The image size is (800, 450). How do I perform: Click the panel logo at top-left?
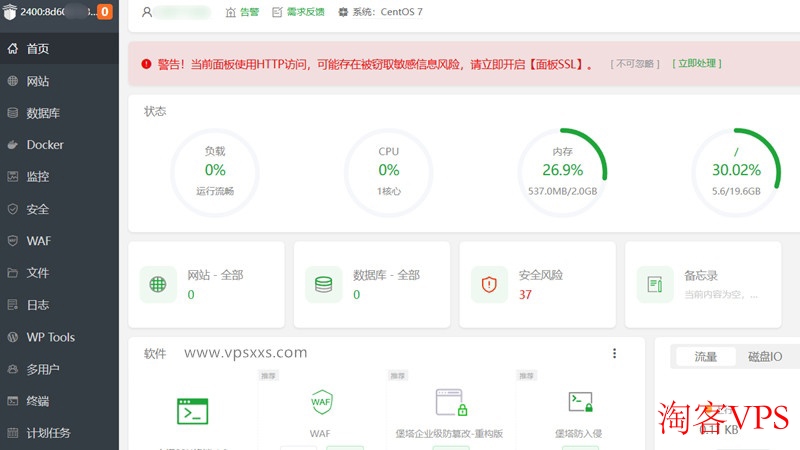click(x=10, y=12)
